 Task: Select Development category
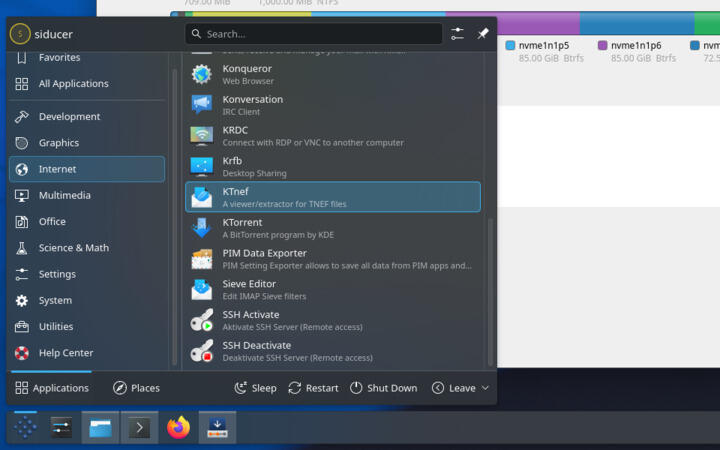point(87,117)
